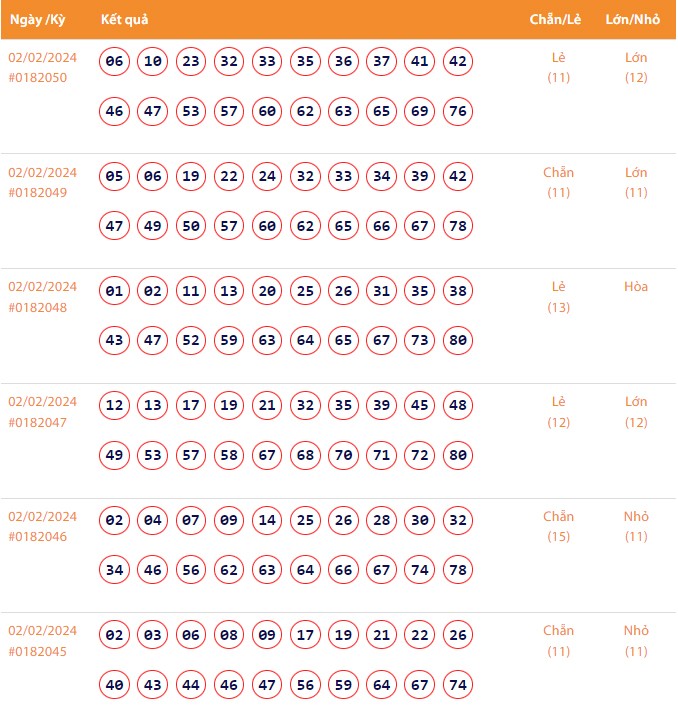
Task: Click the "Ngày /Kỳ" column header
Action: tap(38, 20)
